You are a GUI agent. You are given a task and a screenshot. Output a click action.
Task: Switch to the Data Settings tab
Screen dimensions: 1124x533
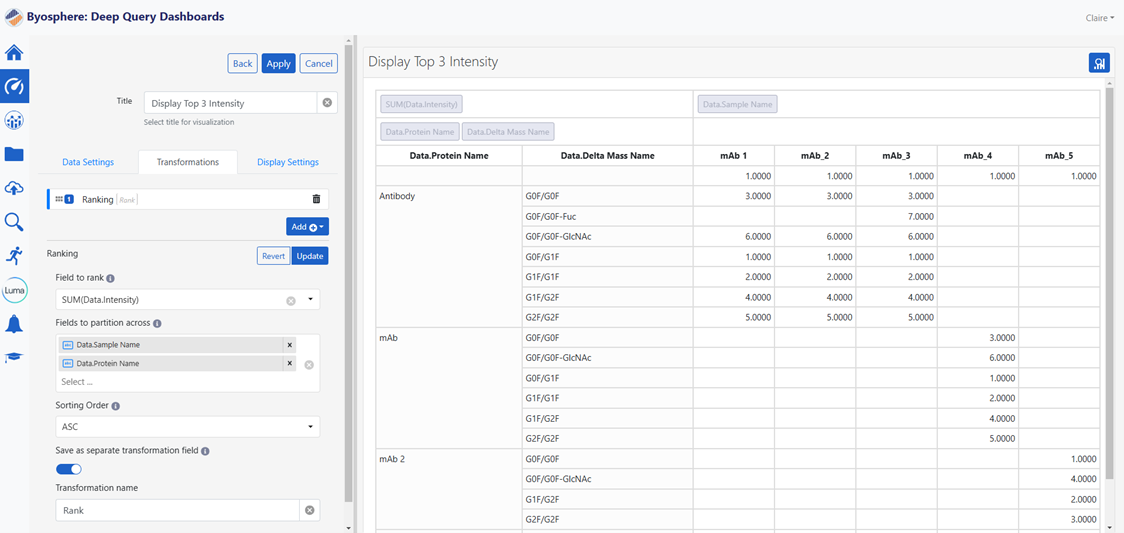[88, 162]
